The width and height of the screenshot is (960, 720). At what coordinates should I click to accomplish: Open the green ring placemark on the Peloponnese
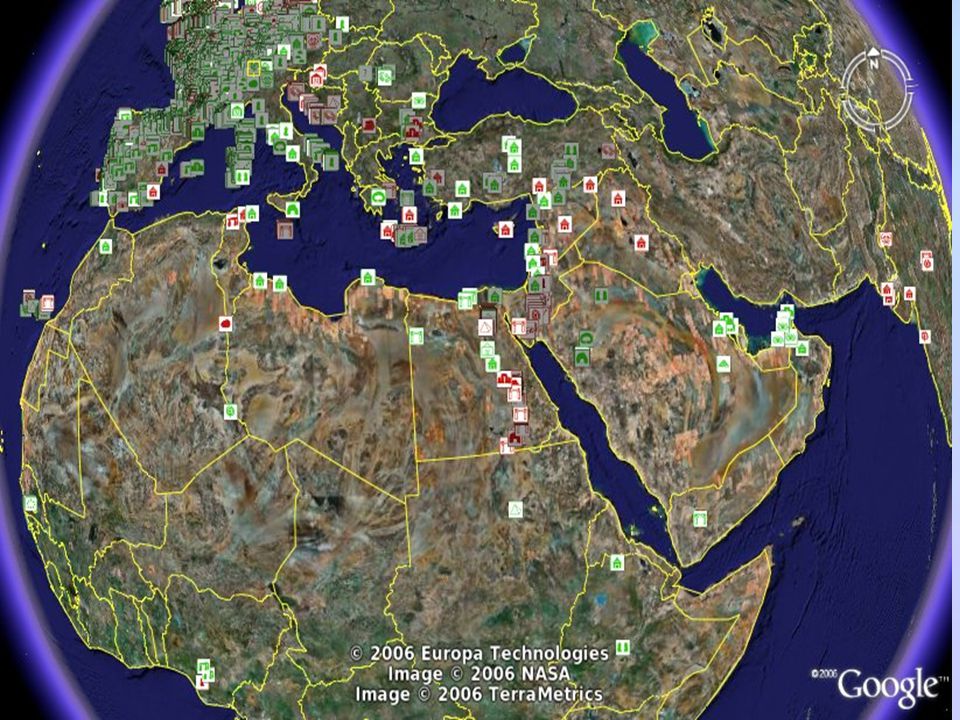(x=378, y=197)
